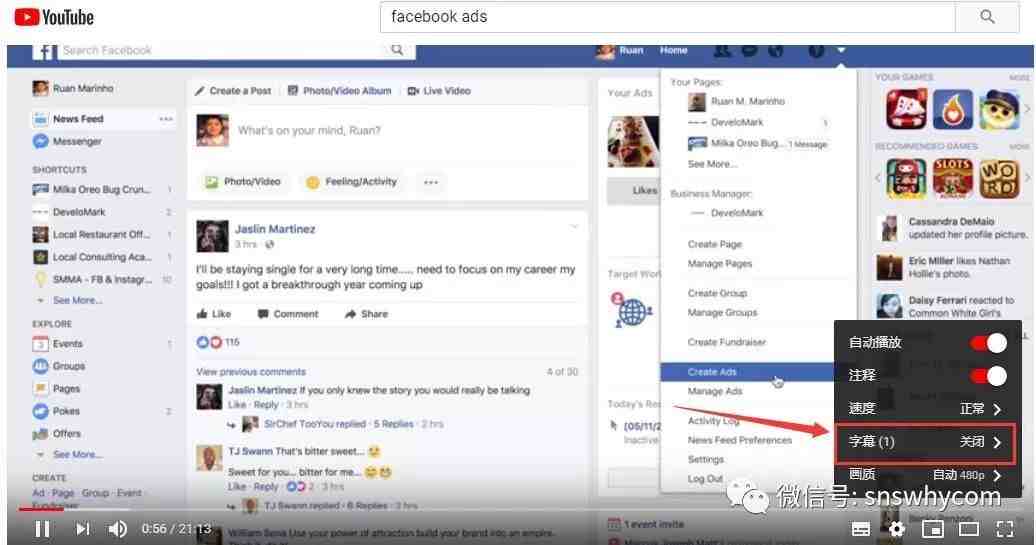
Task: Collapse the account dropdown arrow
Action: [x=840, y=50]
